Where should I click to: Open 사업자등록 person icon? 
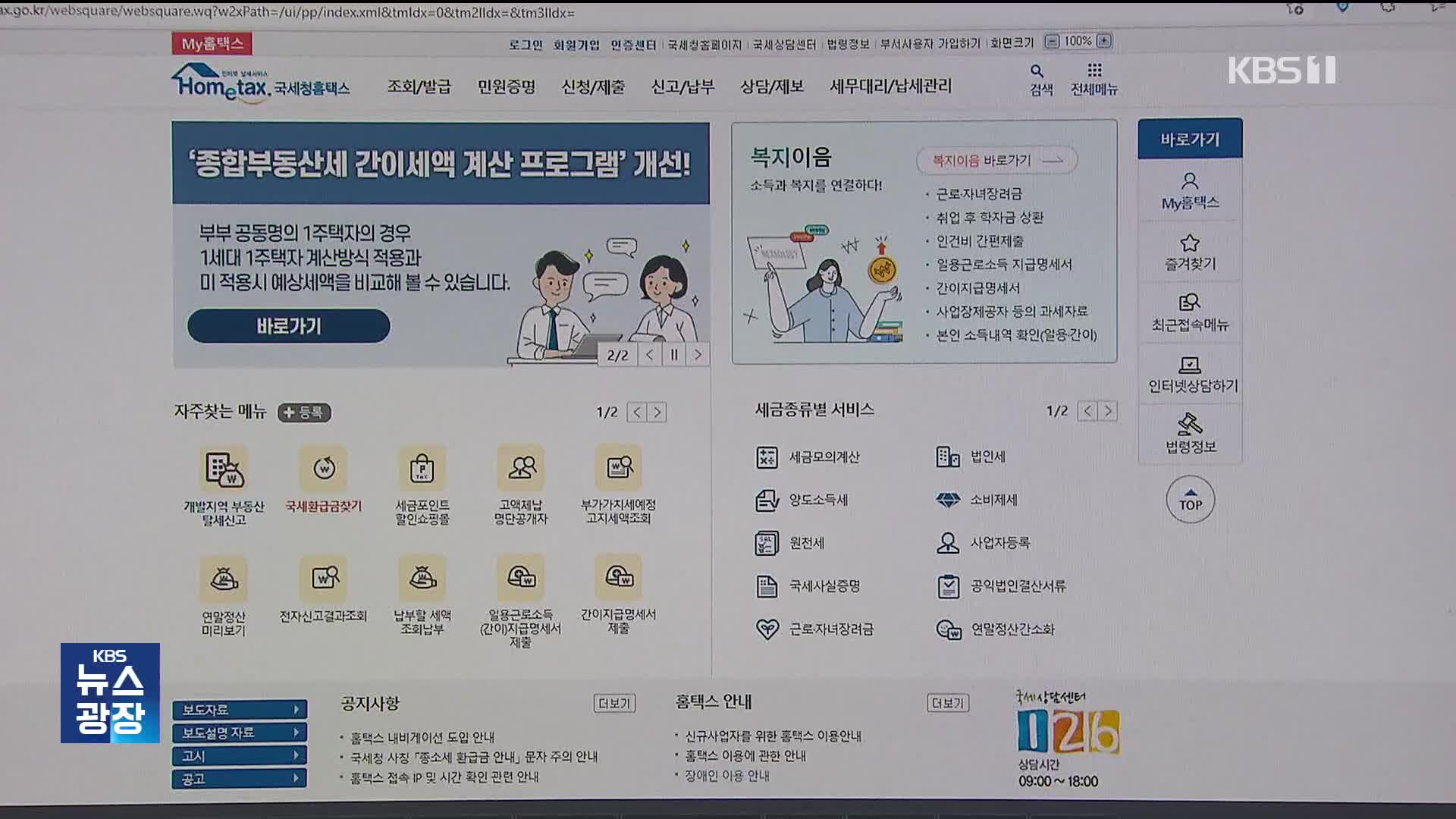point(948,543)
